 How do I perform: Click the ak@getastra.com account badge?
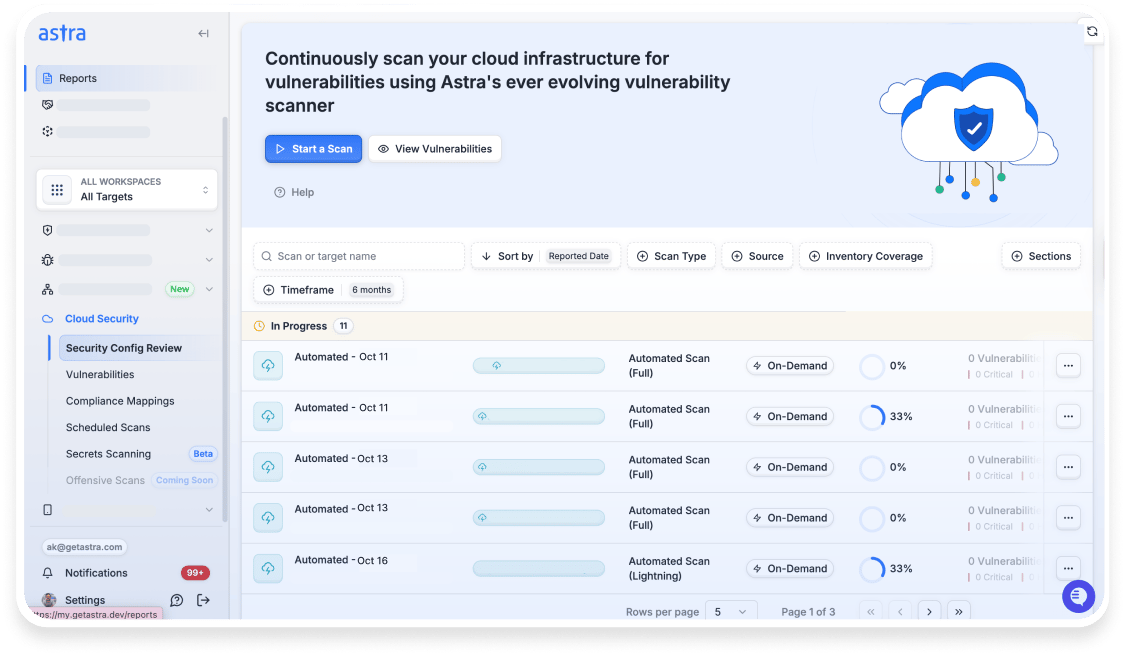tap(85, 547)
